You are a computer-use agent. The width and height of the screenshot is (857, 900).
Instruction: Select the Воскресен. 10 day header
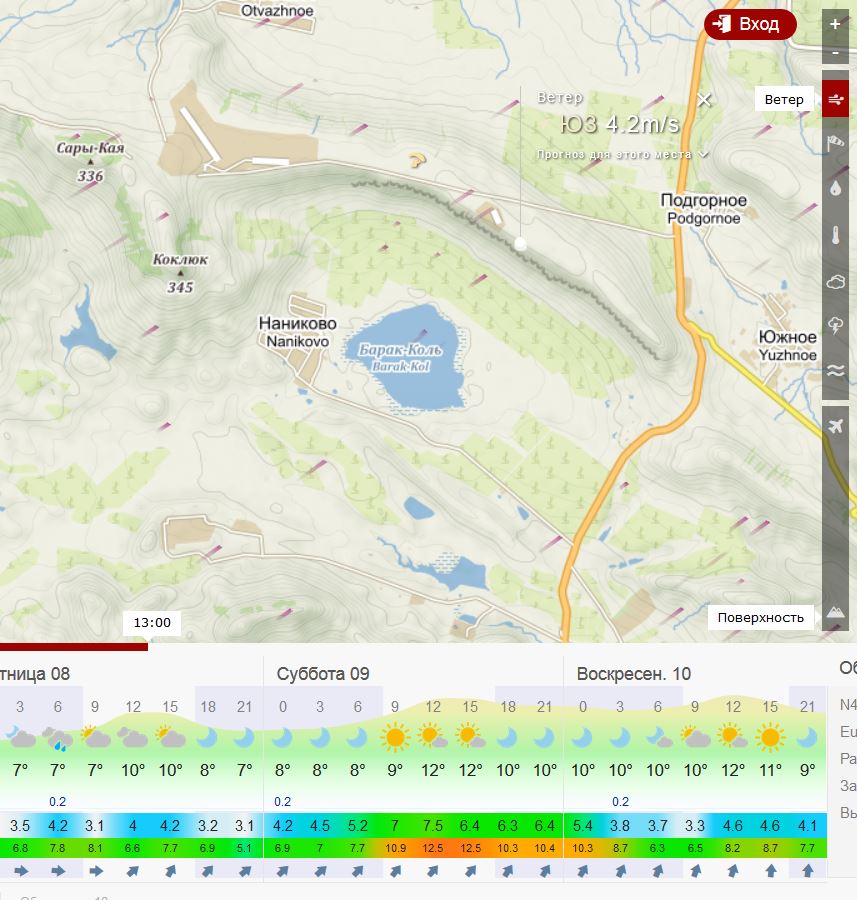pyautogui.click(x=633, y=674)
